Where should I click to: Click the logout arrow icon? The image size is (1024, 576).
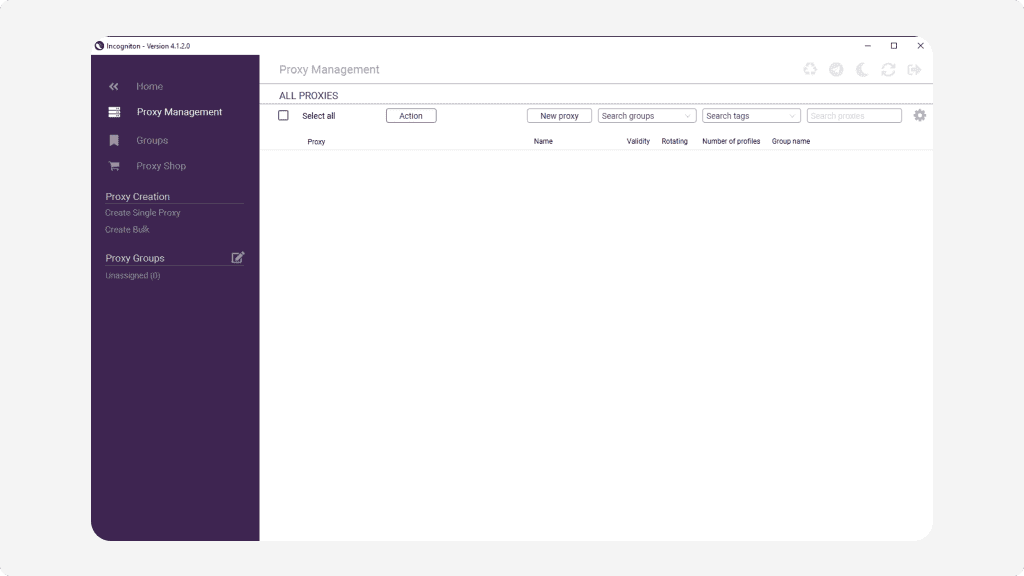point(913,69)
